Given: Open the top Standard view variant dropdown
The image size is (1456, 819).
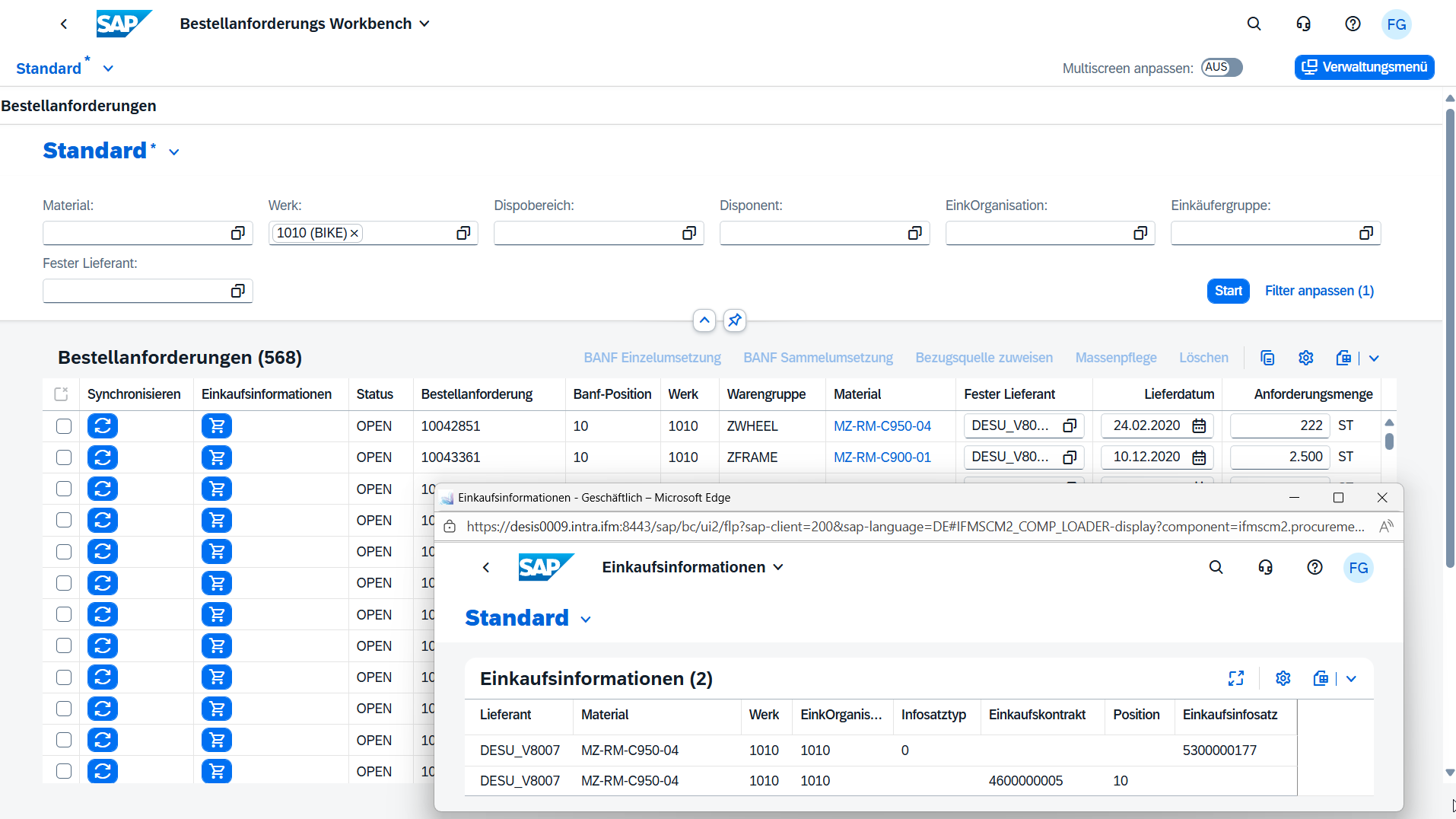Looking at the screenshot, I should click(108, 69).
